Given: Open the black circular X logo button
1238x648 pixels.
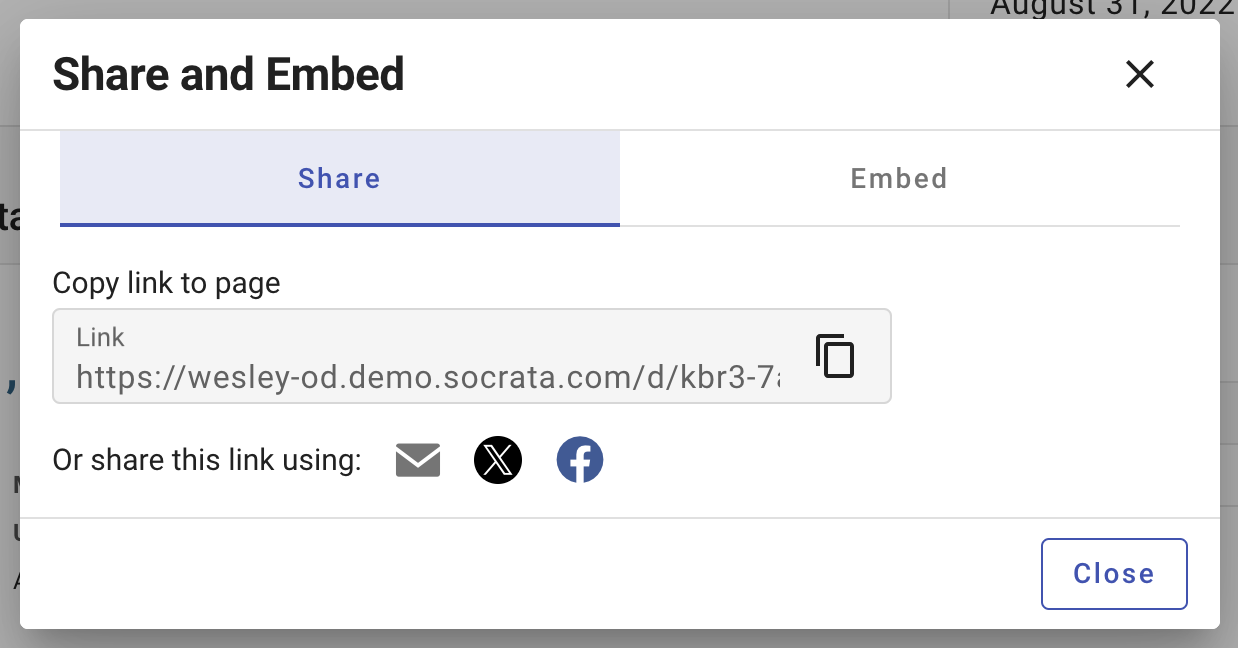Looking at the screenshot, I should coord(498,461).
